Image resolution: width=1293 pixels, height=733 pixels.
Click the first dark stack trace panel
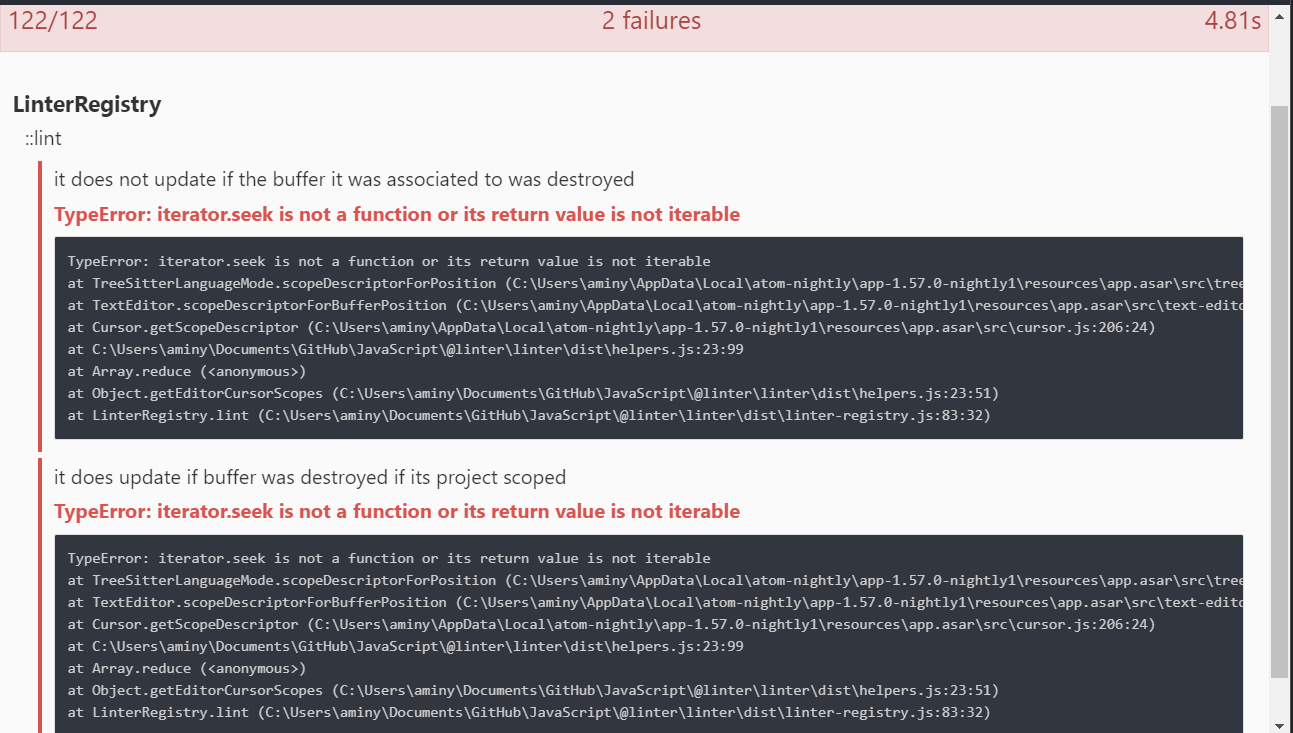[648, 337]
